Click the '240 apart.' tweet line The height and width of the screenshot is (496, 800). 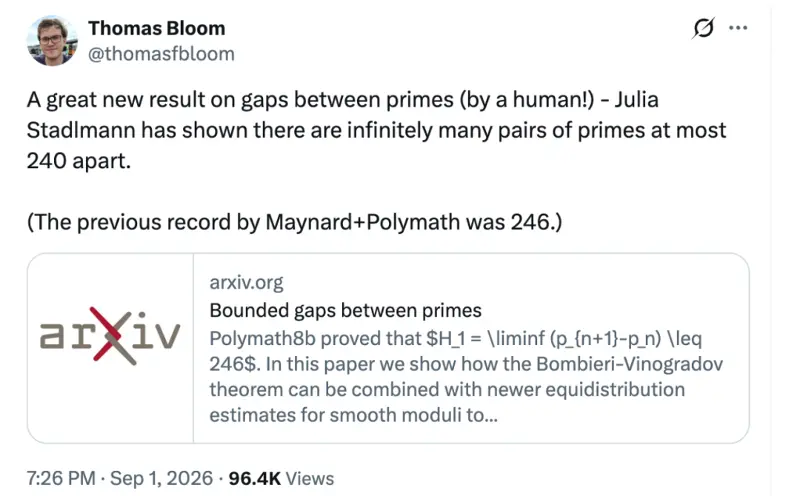coord(79,161)
